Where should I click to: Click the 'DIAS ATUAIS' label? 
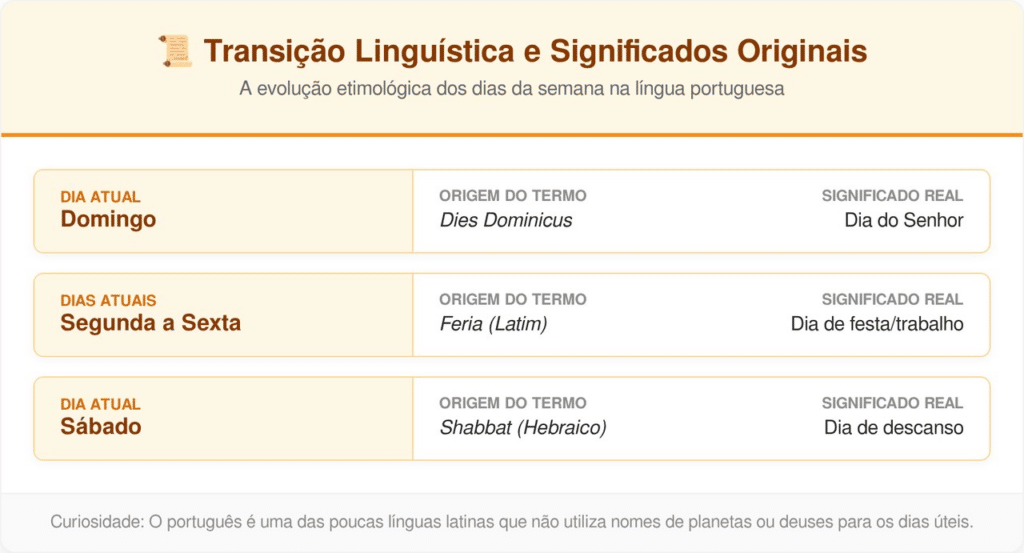pyautogui.click(x=108, y=300)
